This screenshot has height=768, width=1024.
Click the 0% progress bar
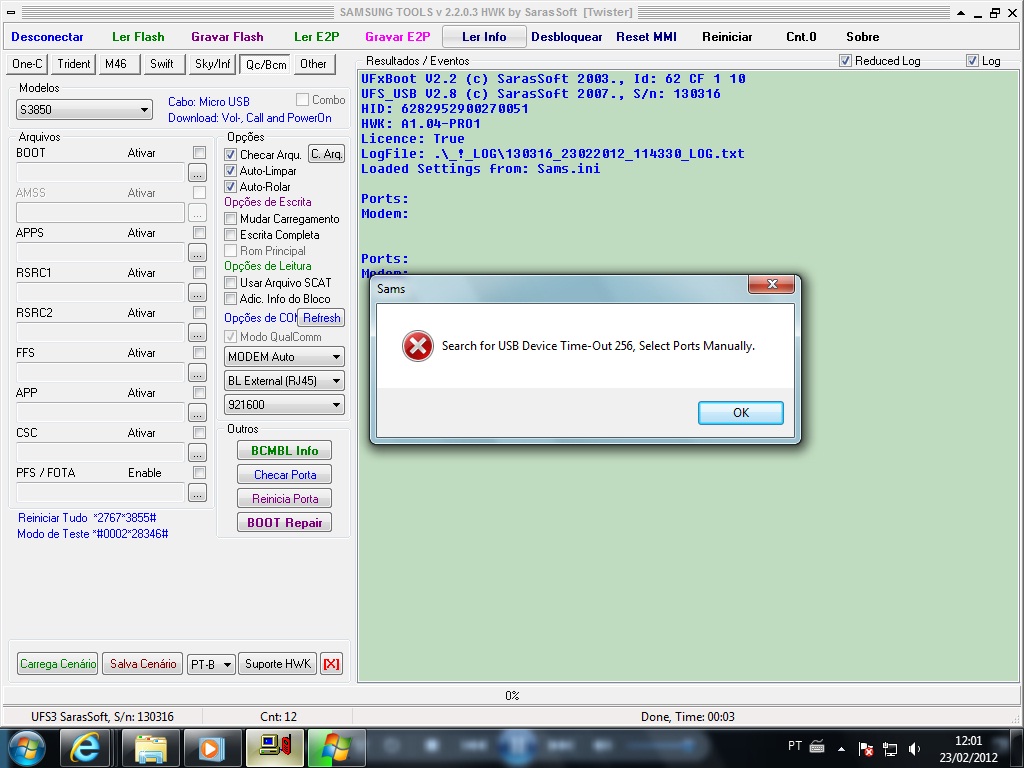(x=511, y=695)
